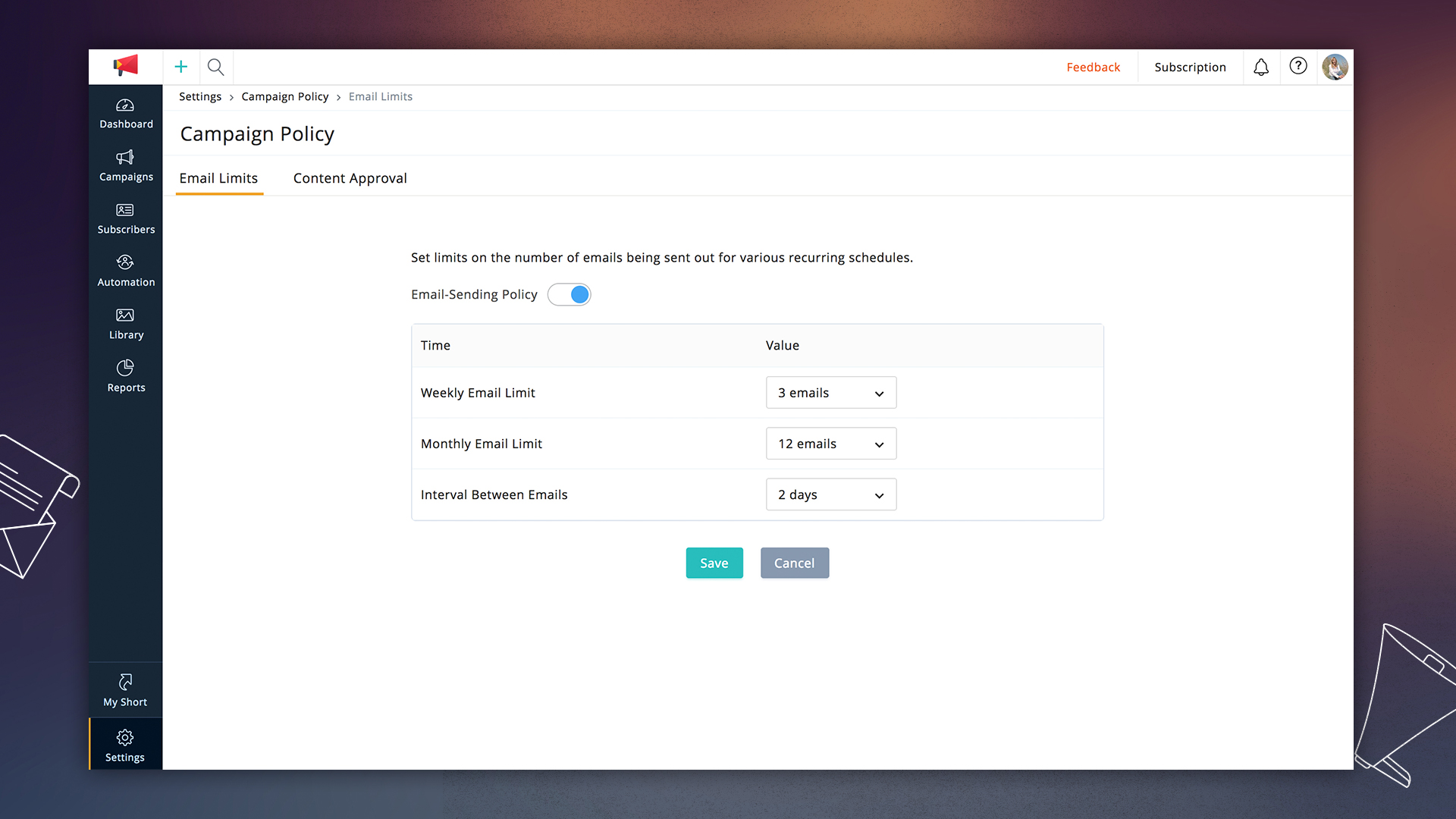Screen dimensions: 1456x819
Task: Open My Short shortcuts icon
Action: (125, 682)
